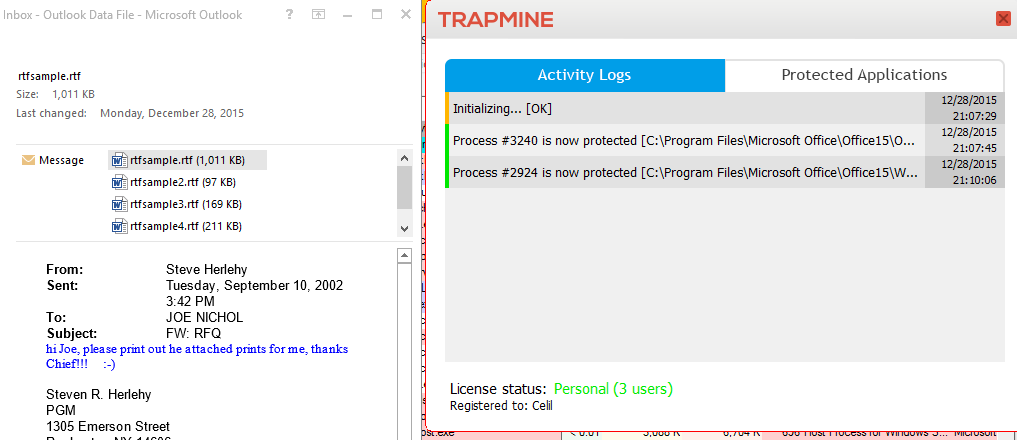Close the Outlook window
The height and width of the screenshot is (440, 1017).
point(406,14)
